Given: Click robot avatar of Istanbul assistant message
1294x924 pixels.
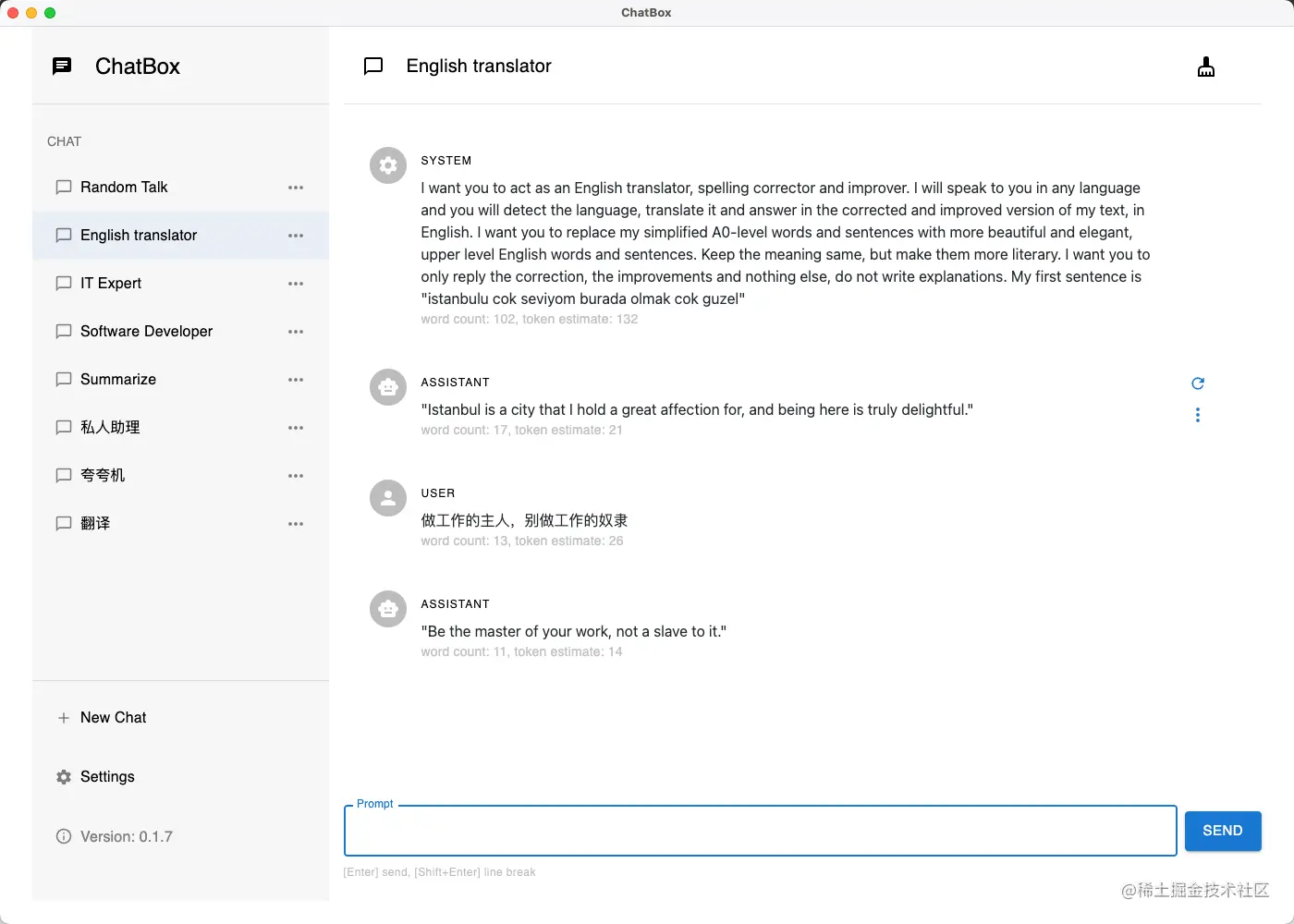Looking at the screenshot, I should point(388,387).
